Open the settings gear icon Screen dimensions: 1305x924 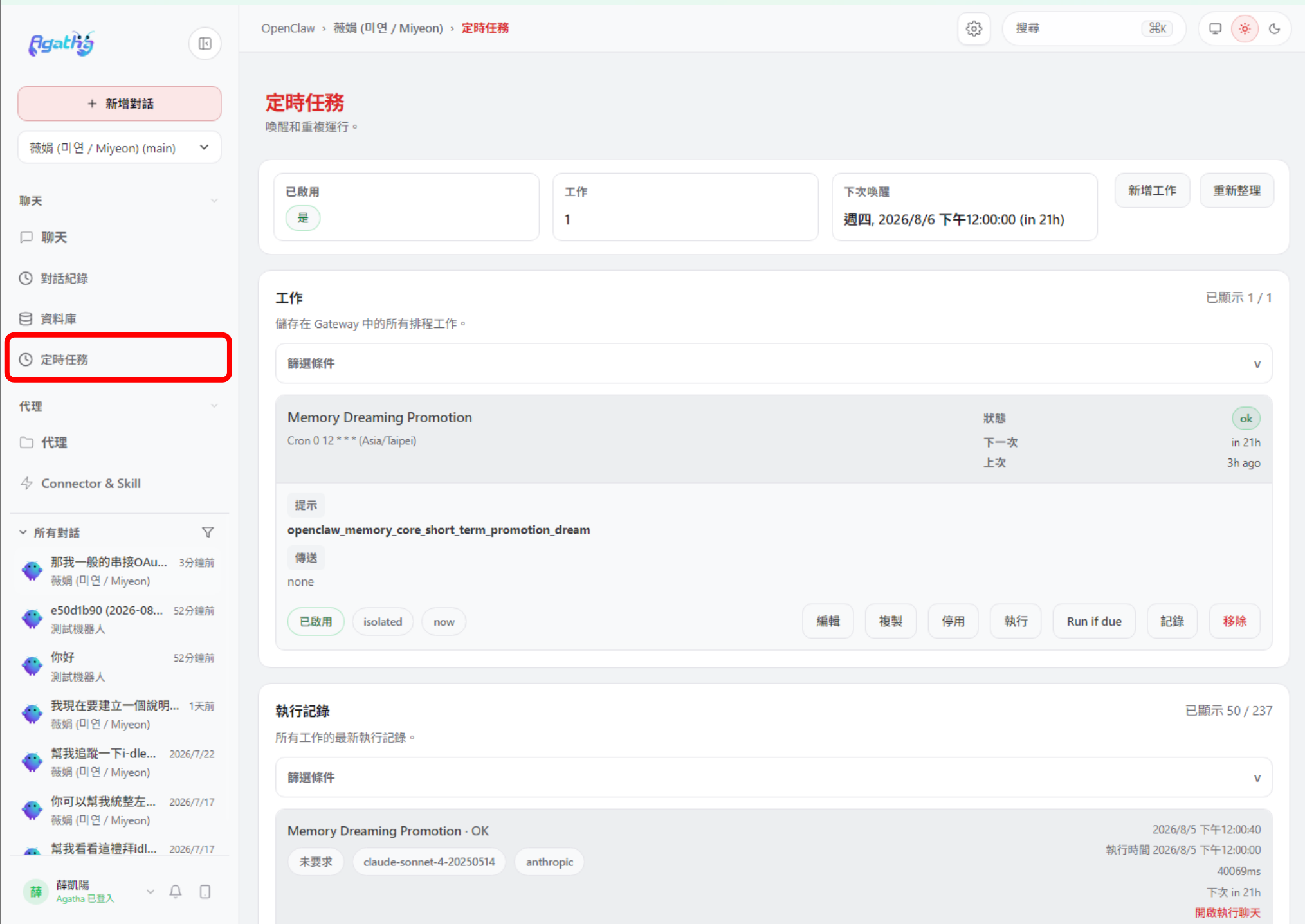point(974,28)
